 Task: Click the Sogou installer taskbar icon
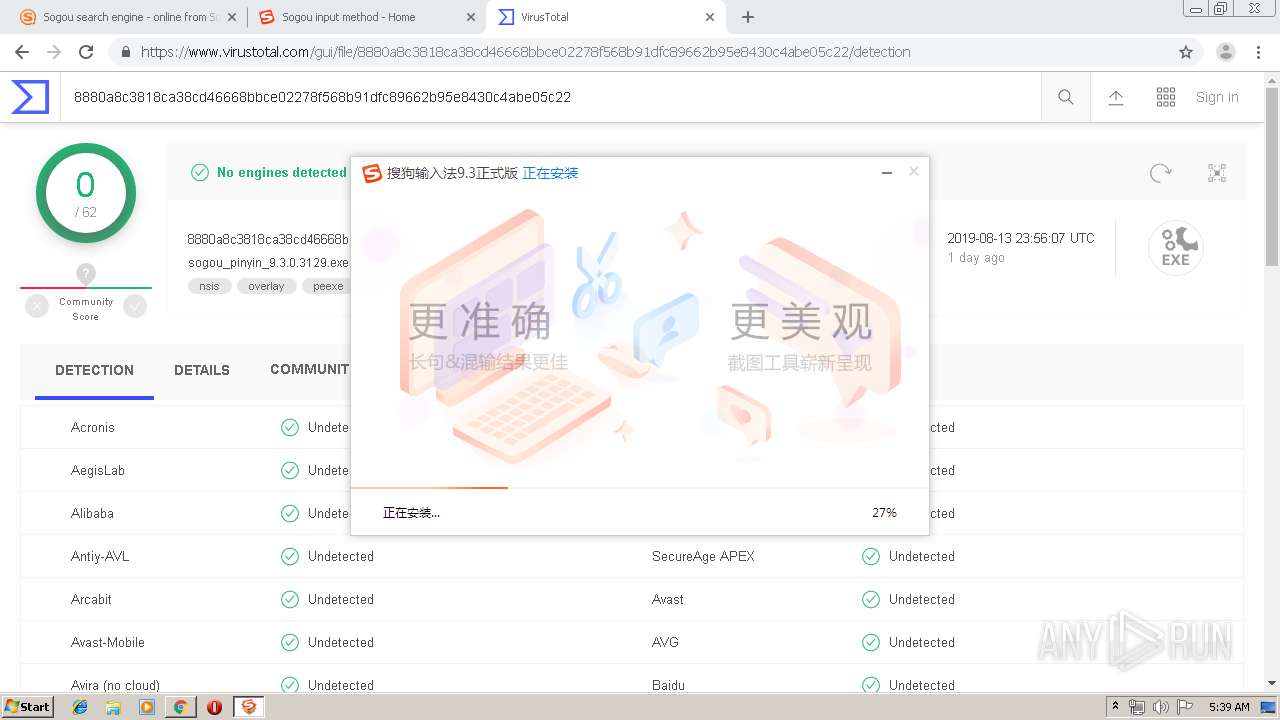coord(249,707)
